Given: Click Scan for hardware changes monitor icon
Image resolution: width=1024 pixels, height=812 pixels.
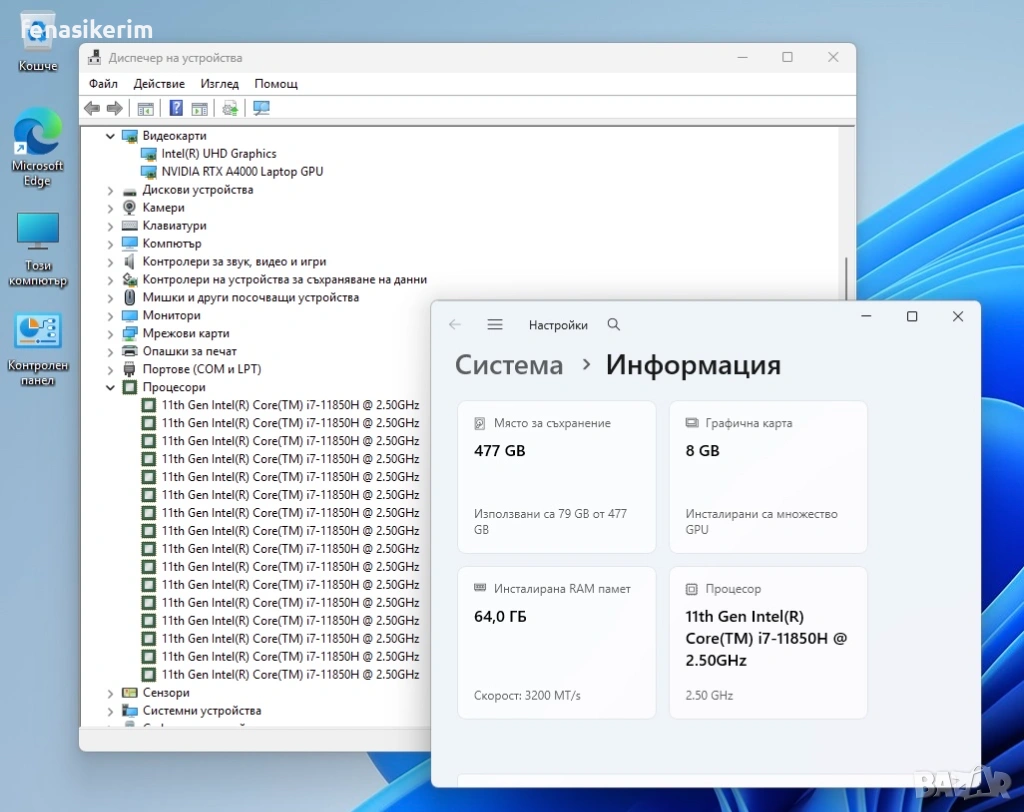Looking at the screenshot, I should 262,108.
